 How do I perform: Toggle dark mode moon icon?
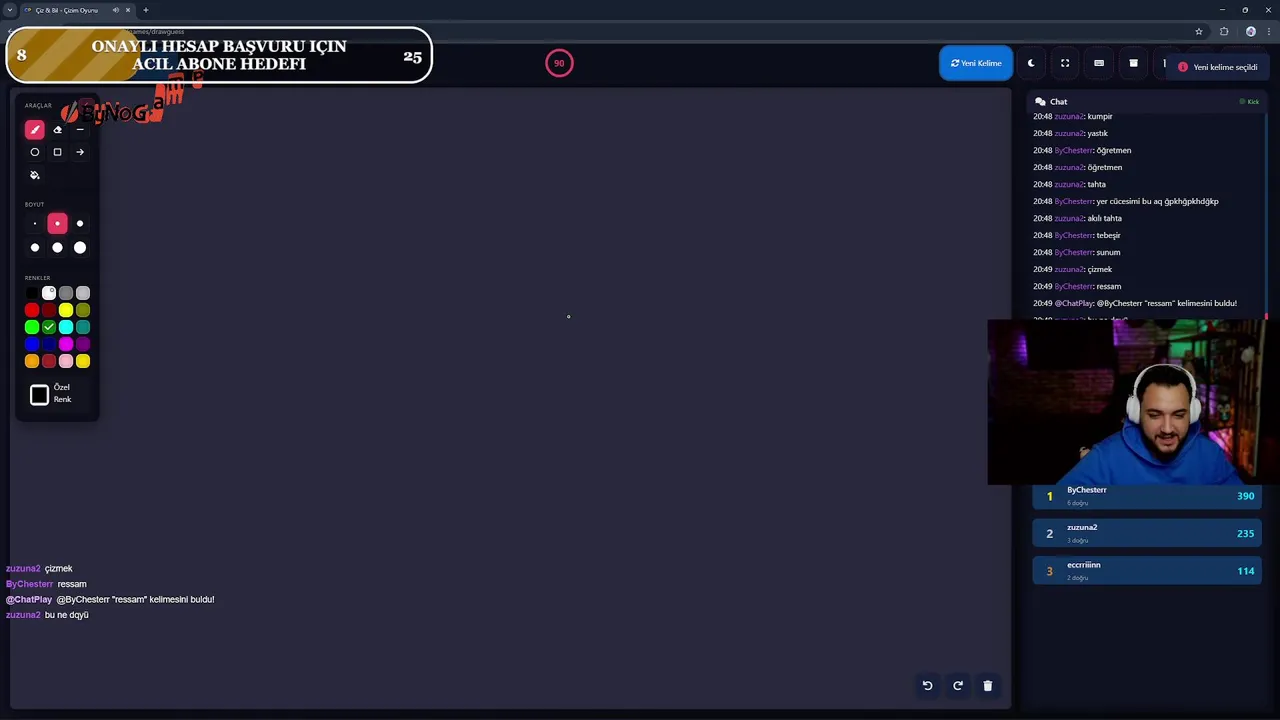[1031, 63]
